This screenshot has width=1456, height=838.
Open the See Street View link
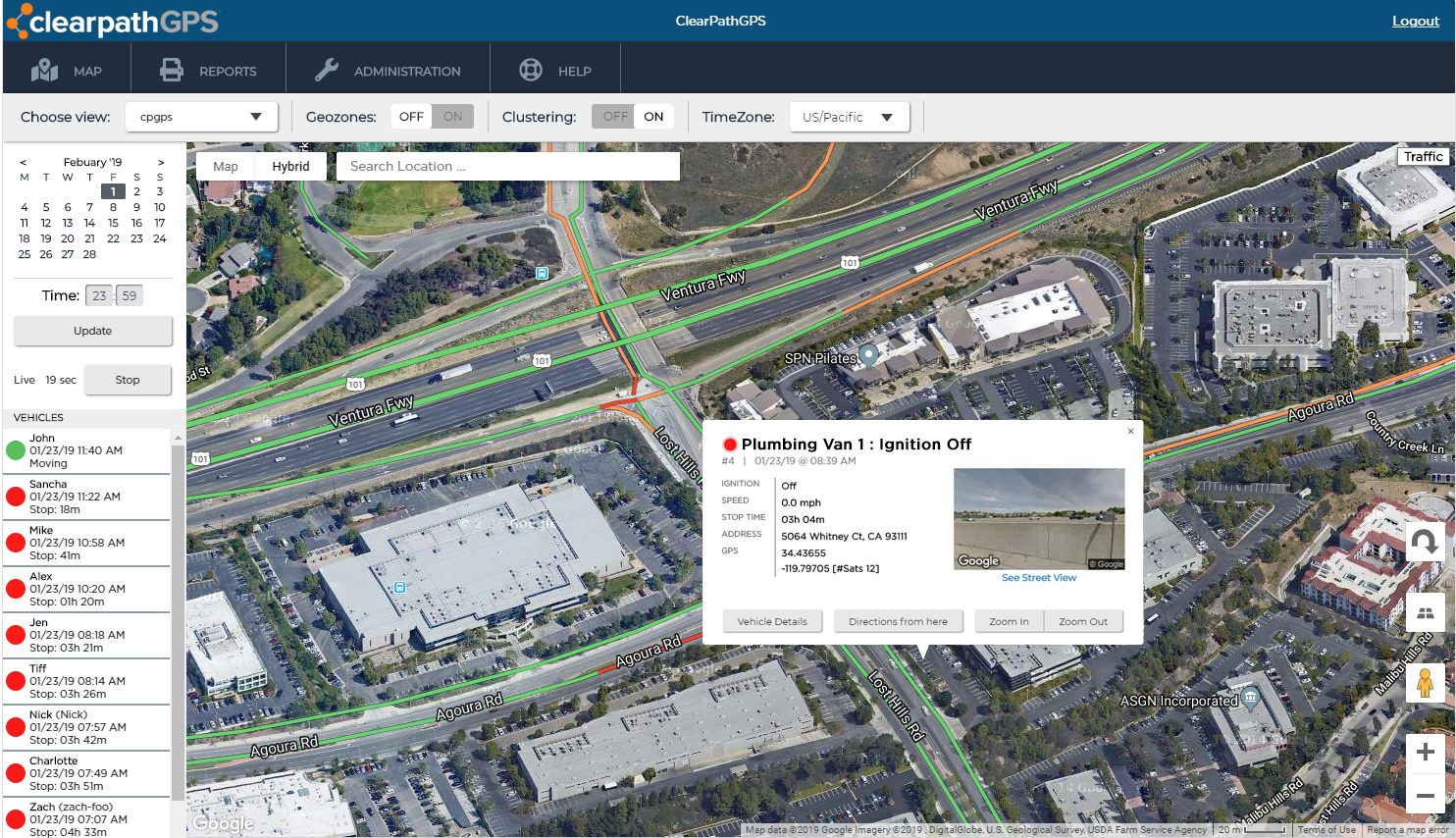pyautogui.click(x=1038, y=578)
